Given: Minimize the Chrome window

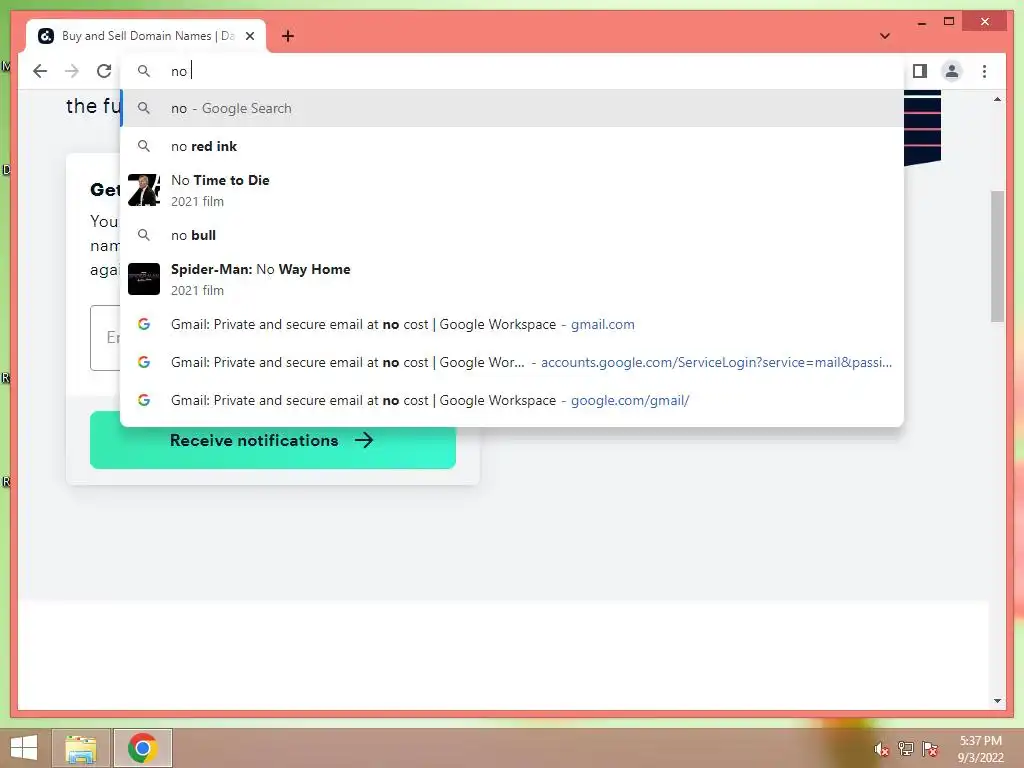Looking at the screenshot, I should [x=921, y=22].
